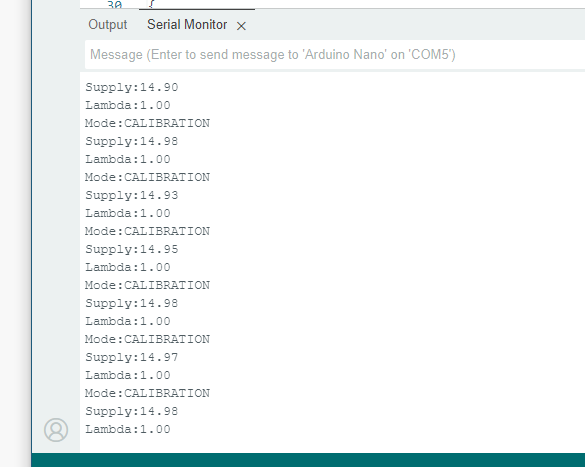
Task: Open the user profile icon in sidebar
Action: (x=56, y=430)
